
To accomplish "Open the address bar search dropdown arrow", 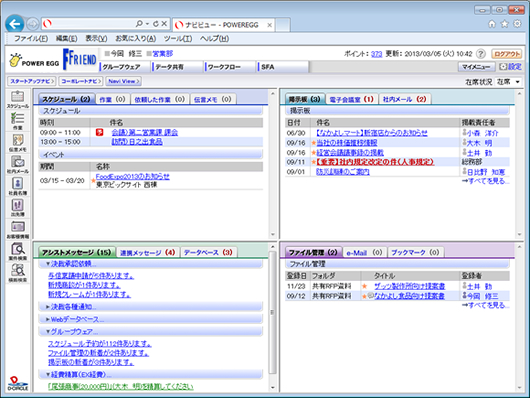I will 147,24.
